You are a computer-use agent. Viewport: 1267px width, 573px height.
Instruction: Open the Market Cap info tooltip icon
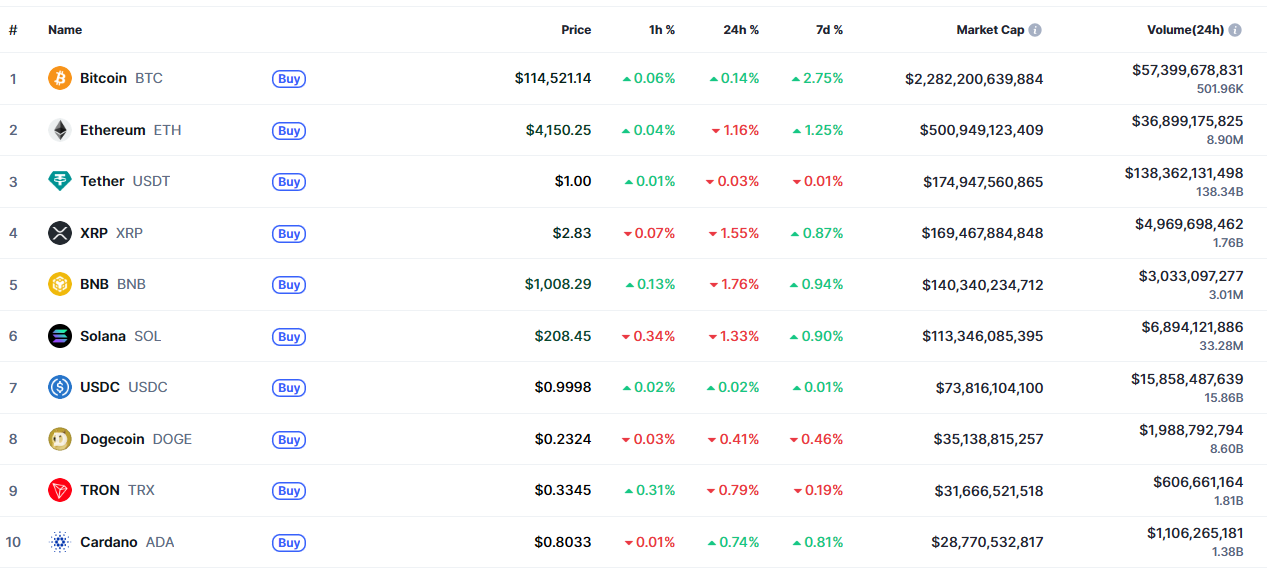coord(1035,30)
